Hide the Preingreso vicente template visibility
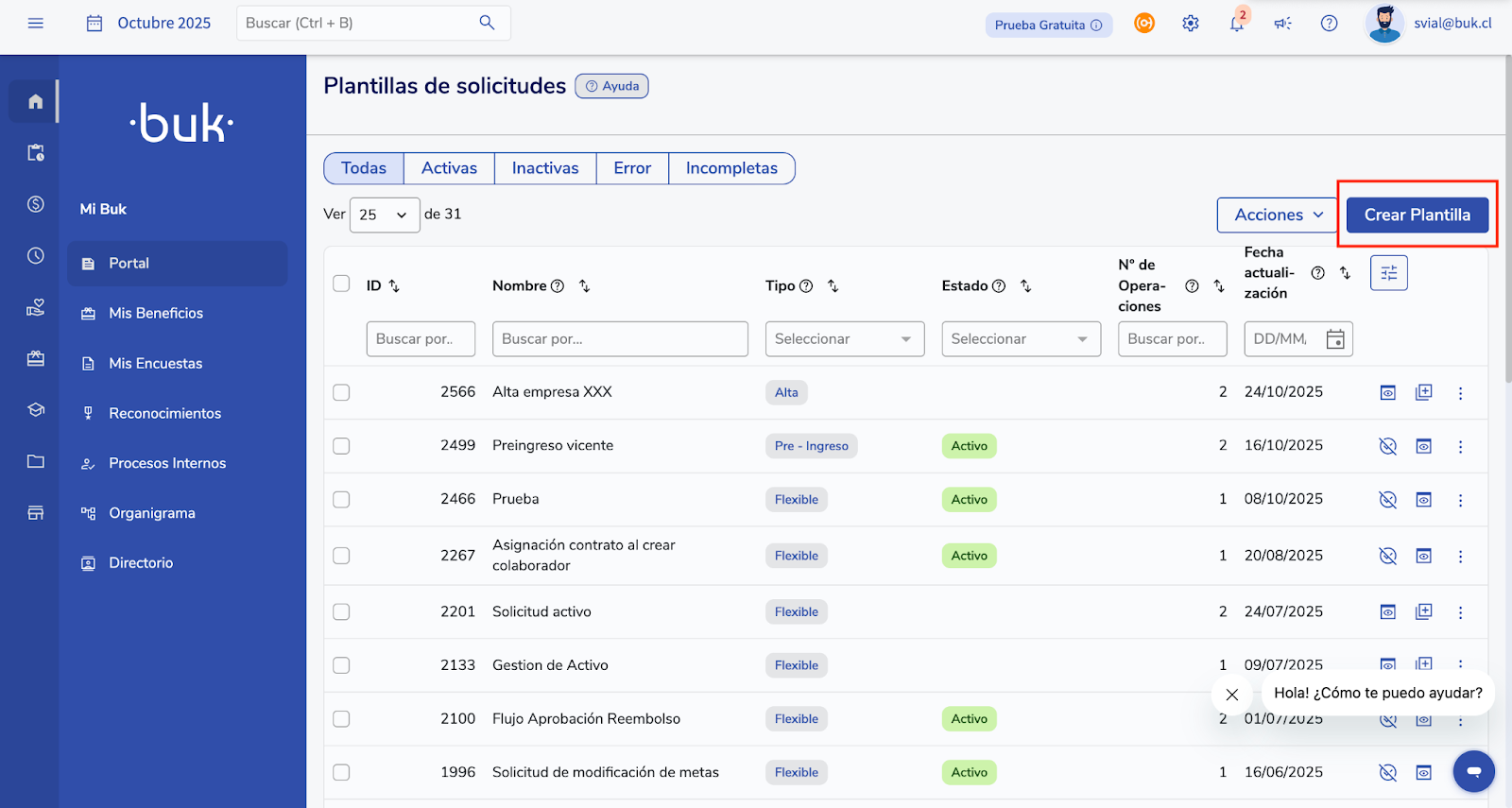Viewport: 1512px width, 808px height. pos(1387,446)
